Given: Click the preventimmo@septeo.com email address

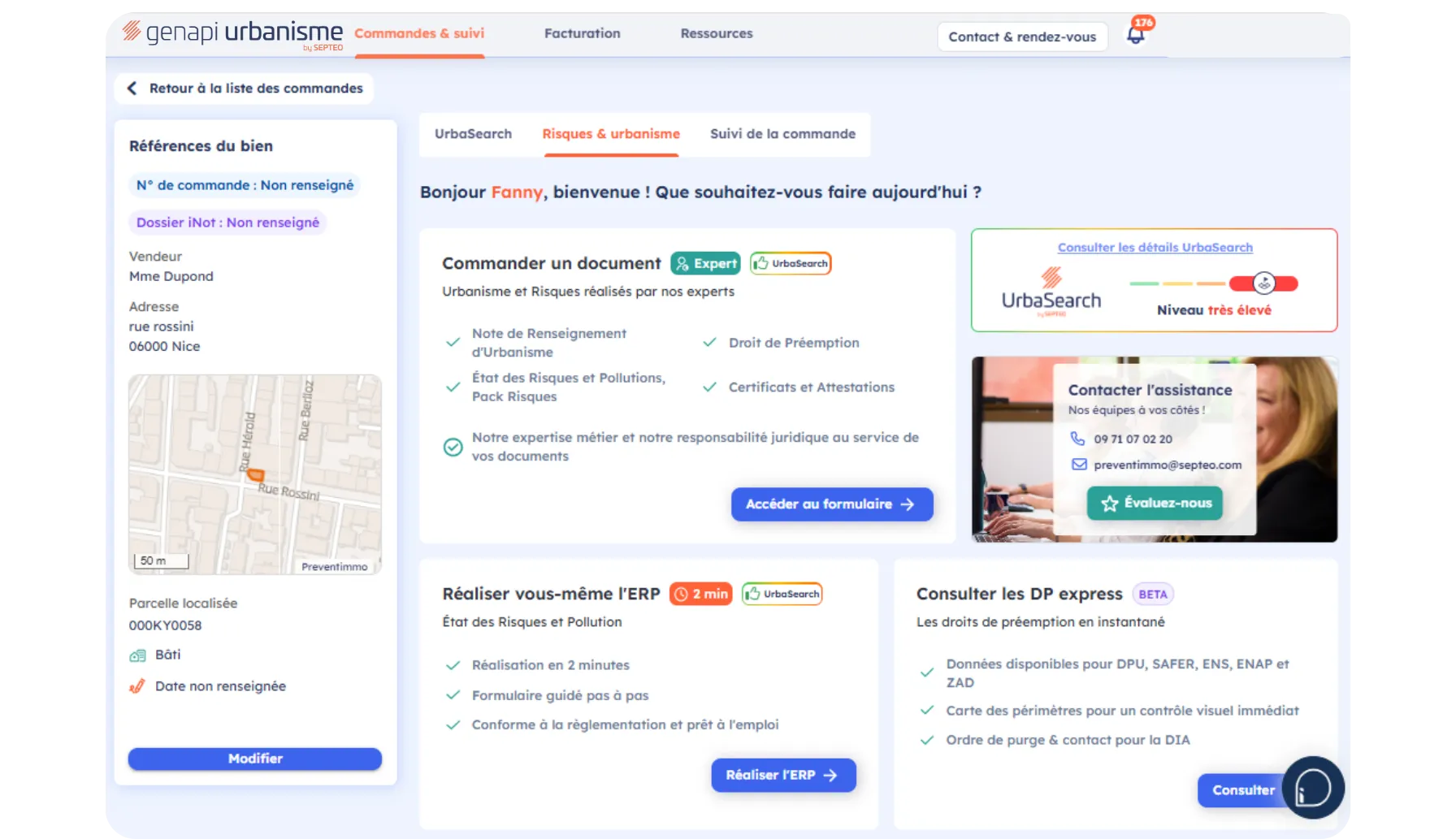Looking at the screenshot, I should coord(1168,465).
